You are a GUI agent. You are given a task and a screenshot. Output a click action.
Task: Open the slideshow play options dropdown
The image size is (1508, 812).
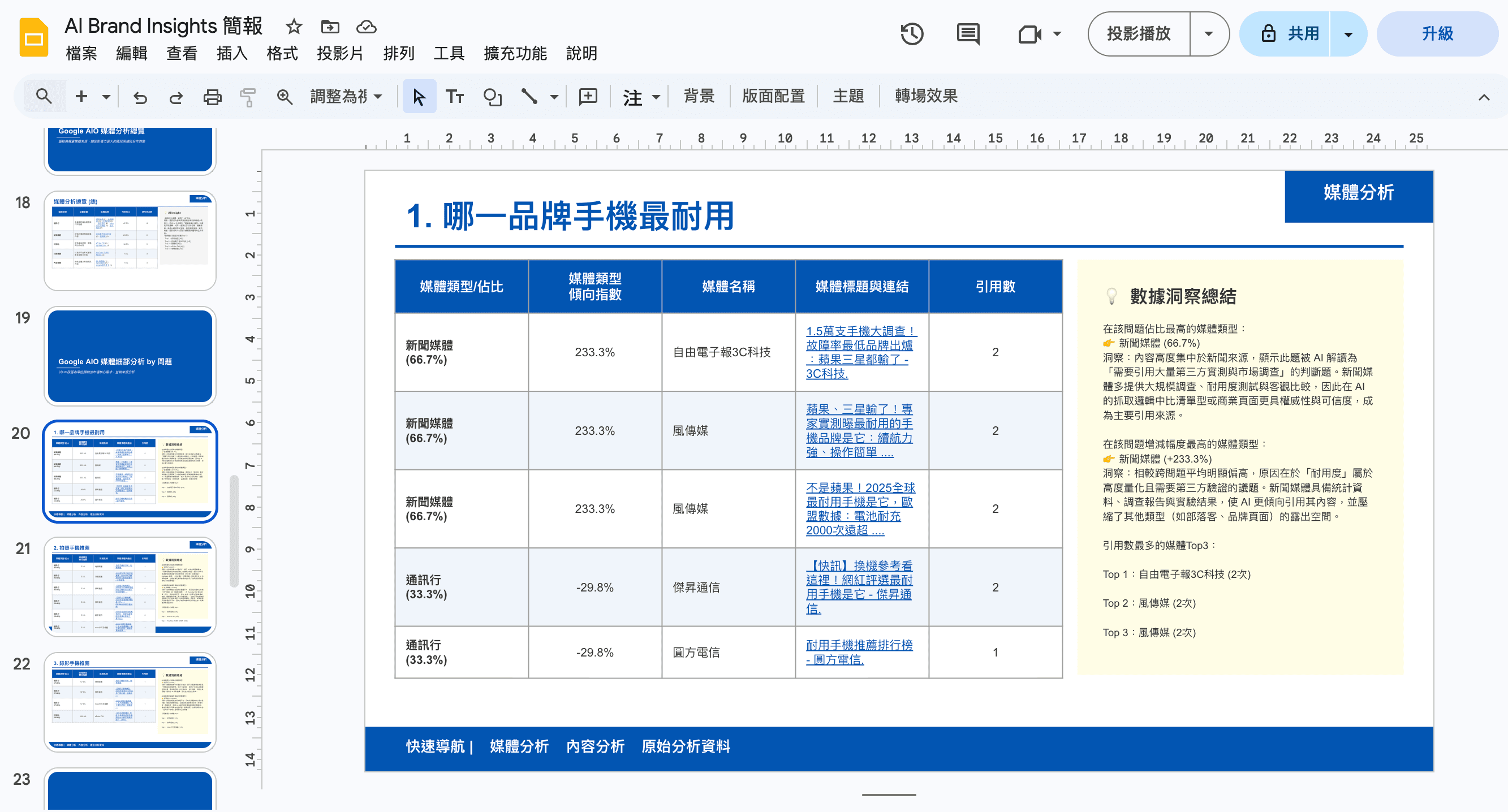[x=1209, y=33]
